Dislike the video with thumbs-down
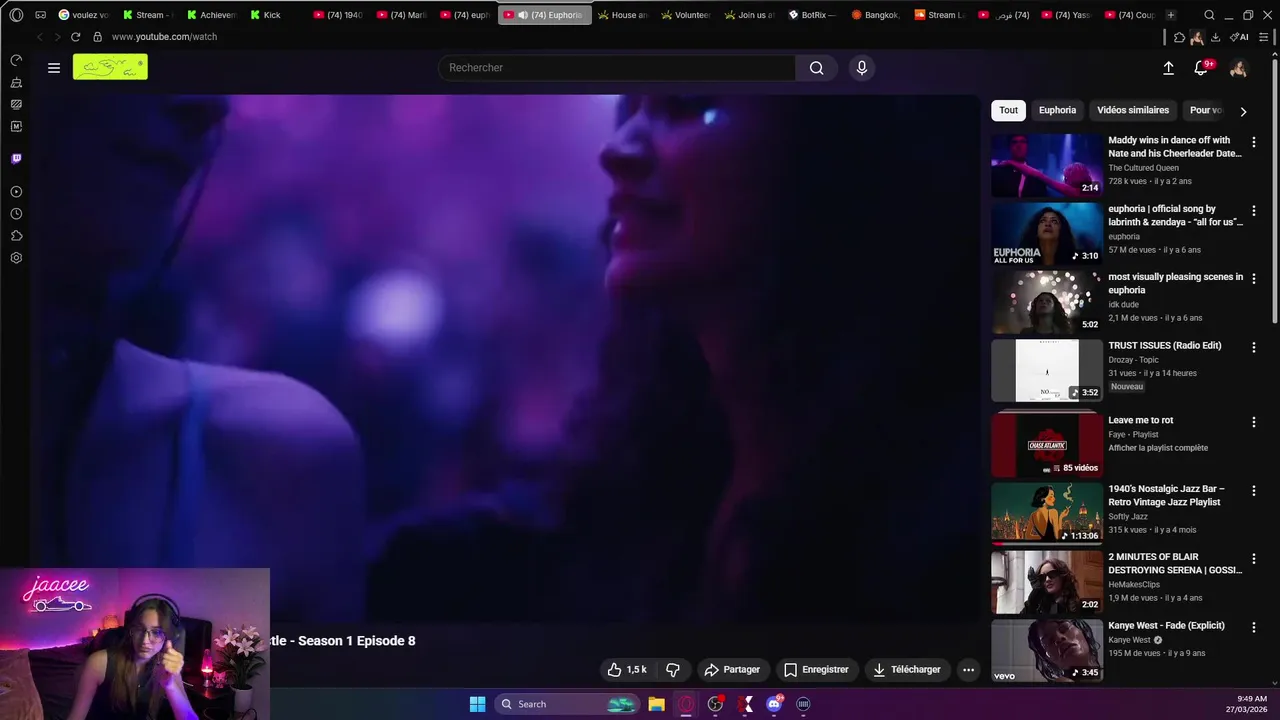The height and width of the screenshot is (720, 1280). point(673,670)
